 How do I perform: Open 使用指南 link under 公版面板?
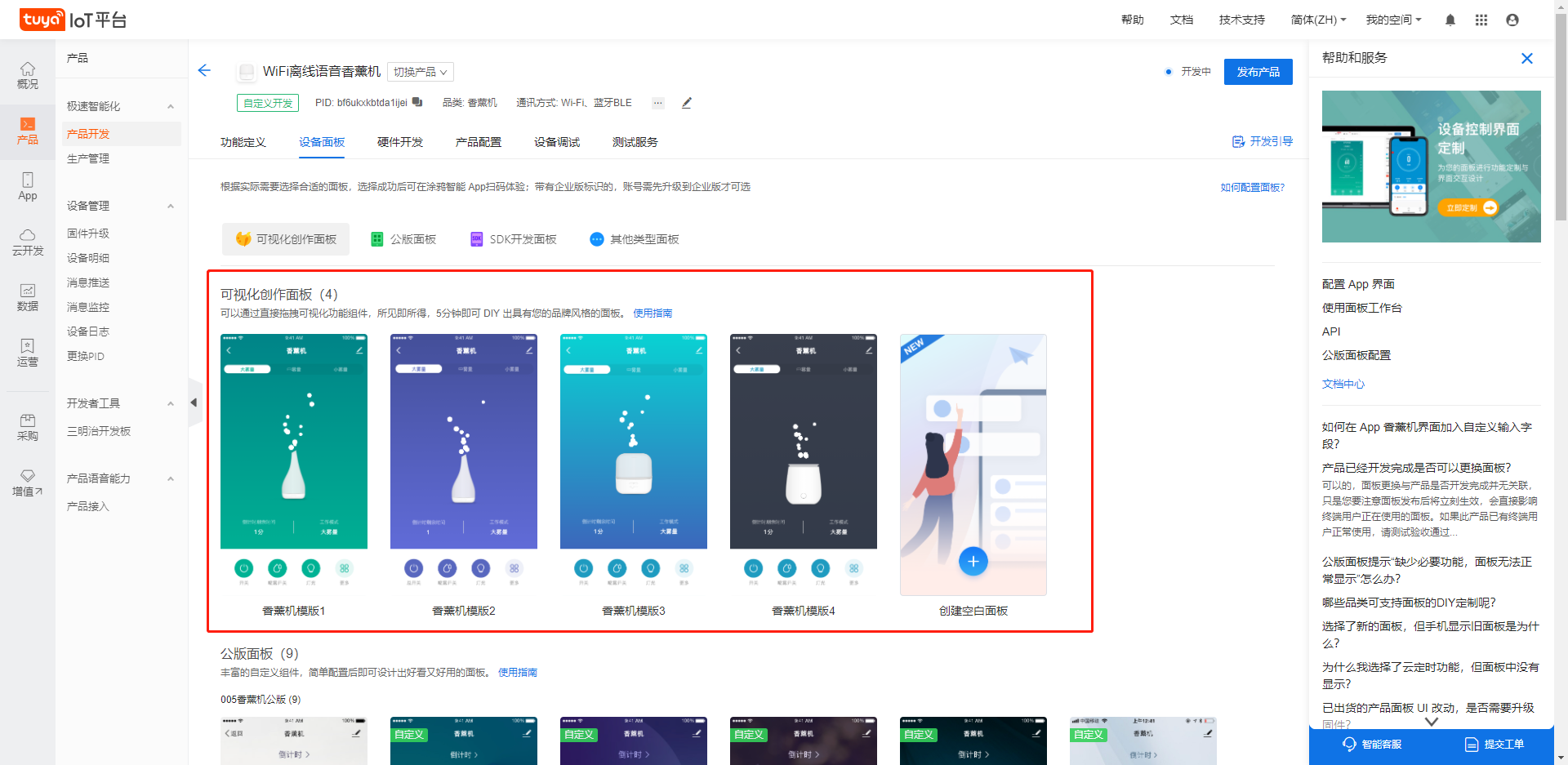[518, 672]
